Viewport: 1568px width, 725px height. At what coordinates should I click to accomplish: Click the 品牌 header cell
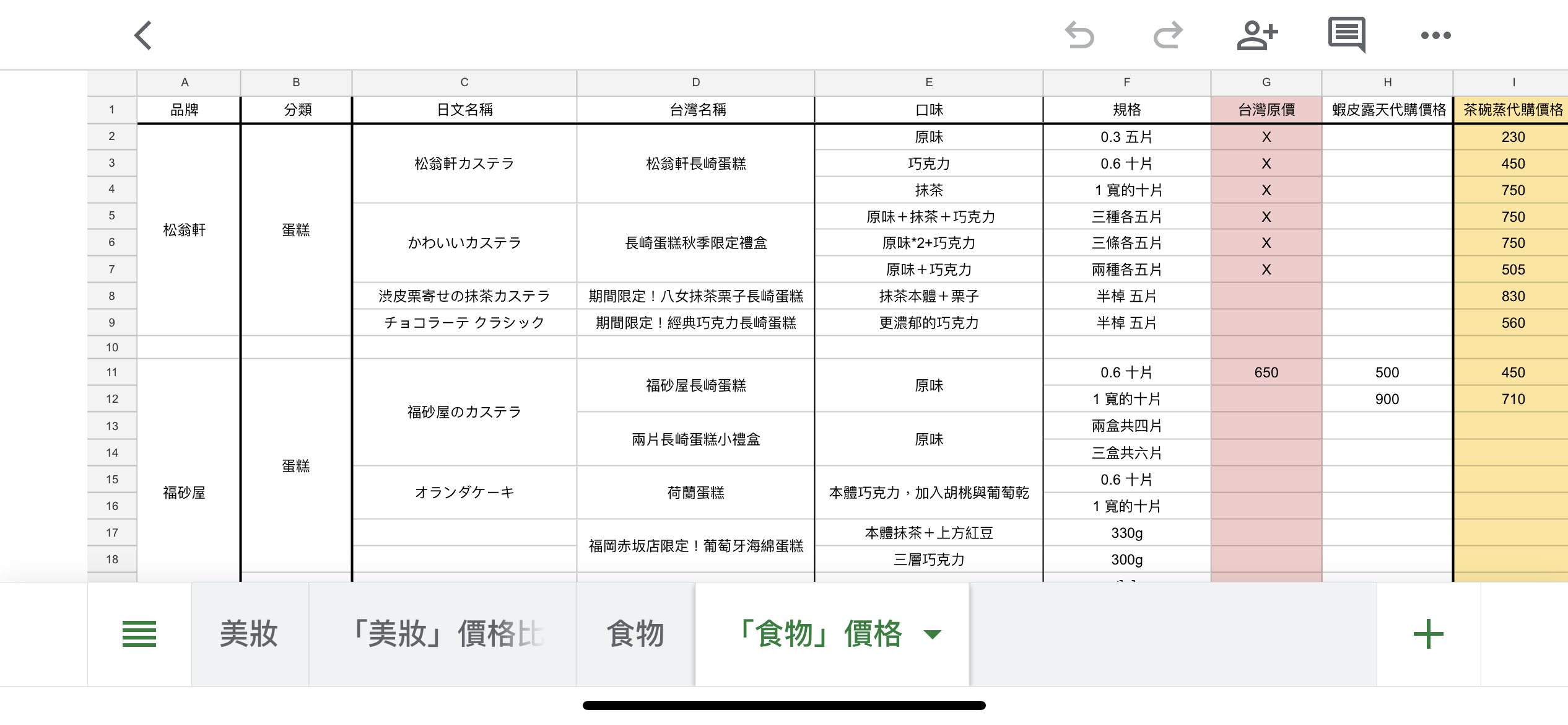click(188, 110)
